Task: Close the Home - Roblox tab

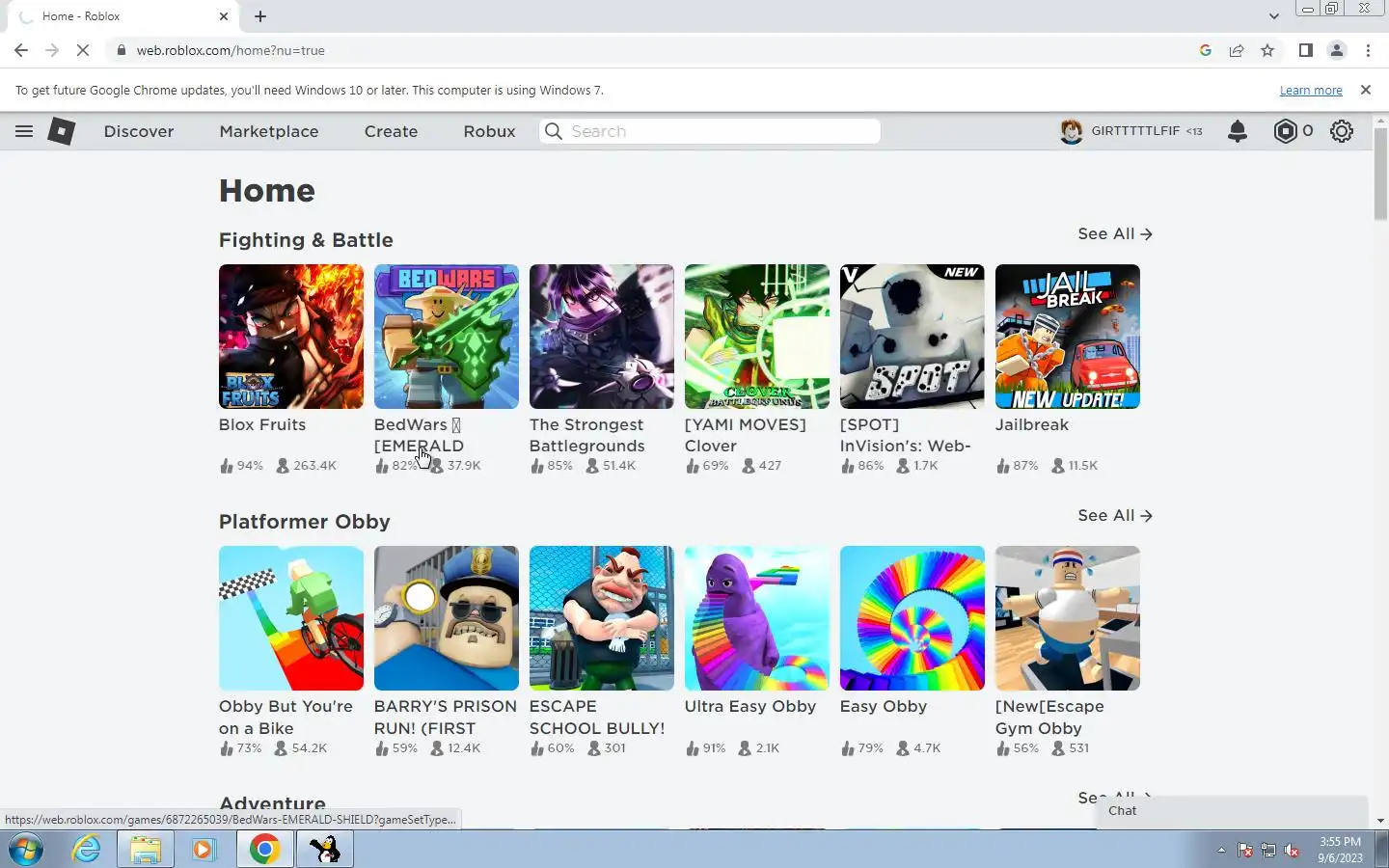Action: coord(224,16)
